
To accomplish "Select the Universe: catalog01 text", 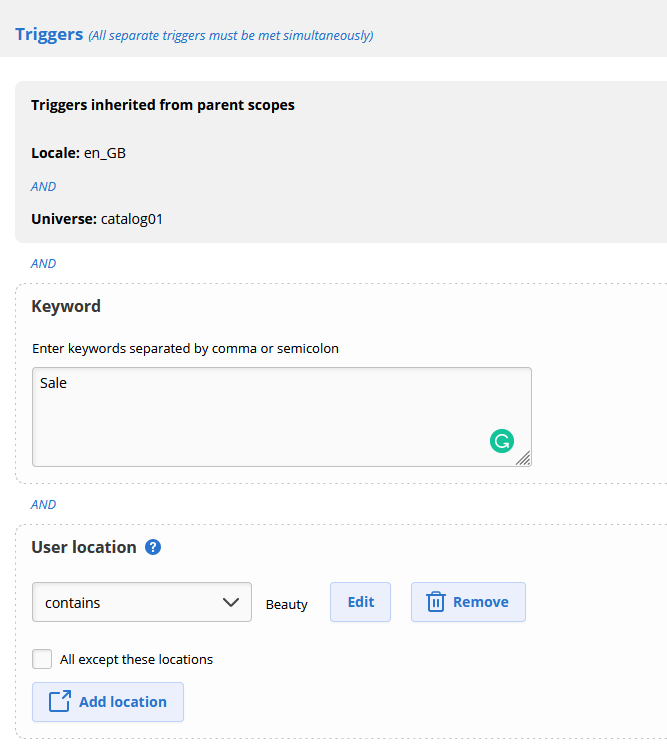I will [97, 219].
